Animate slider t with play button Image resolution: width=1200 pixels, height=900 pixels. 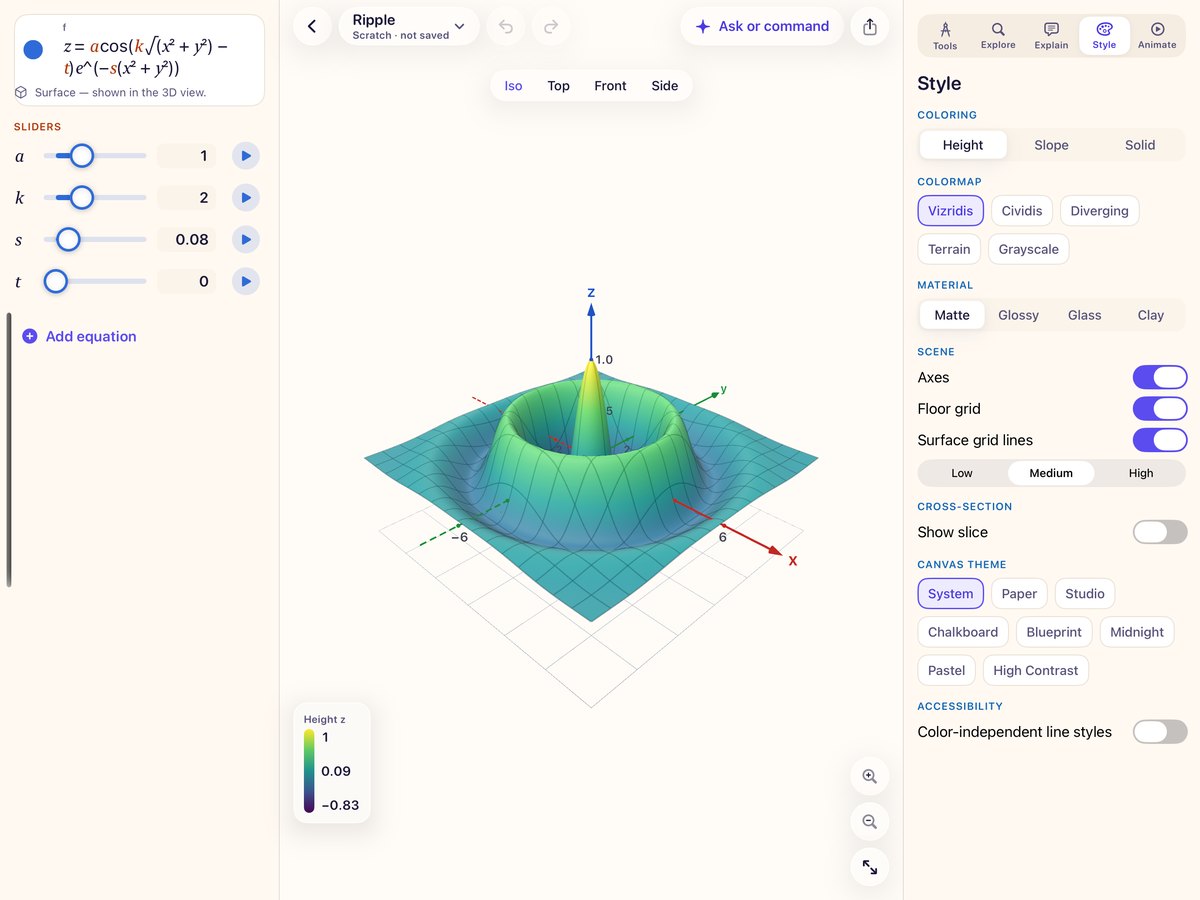(x=246, y=282)
